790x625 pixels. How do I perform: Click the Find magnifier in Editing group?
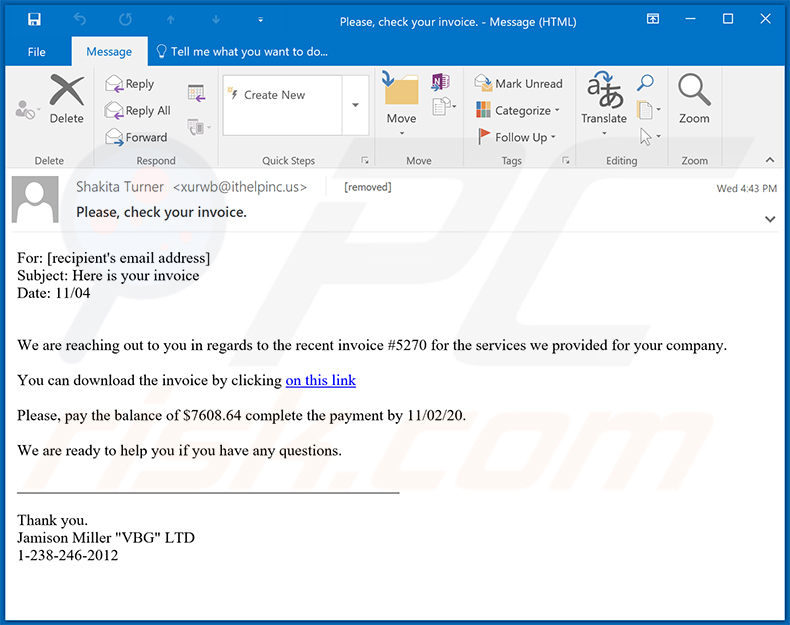645,83
